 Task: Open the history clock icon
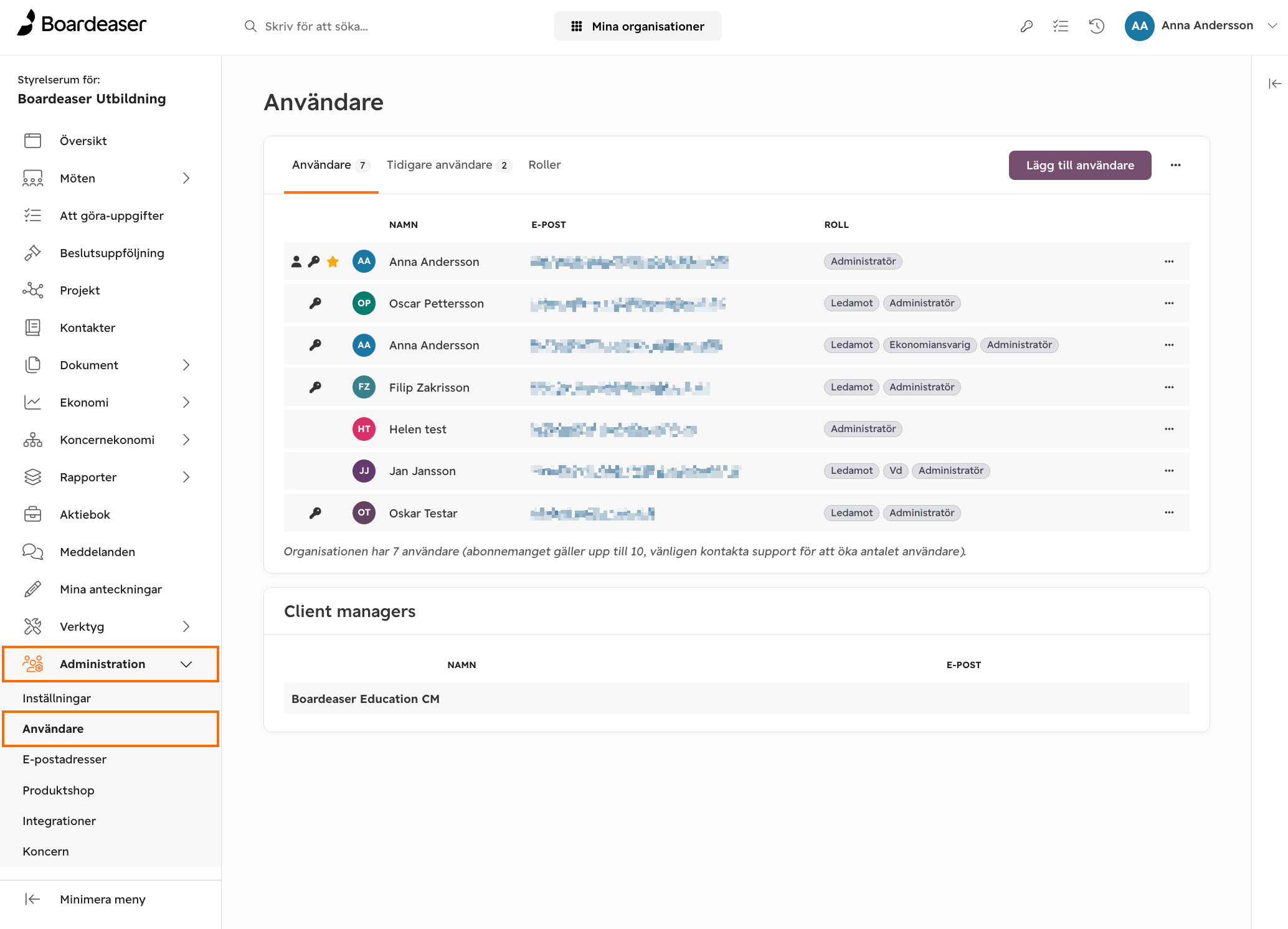(1097, 26)
